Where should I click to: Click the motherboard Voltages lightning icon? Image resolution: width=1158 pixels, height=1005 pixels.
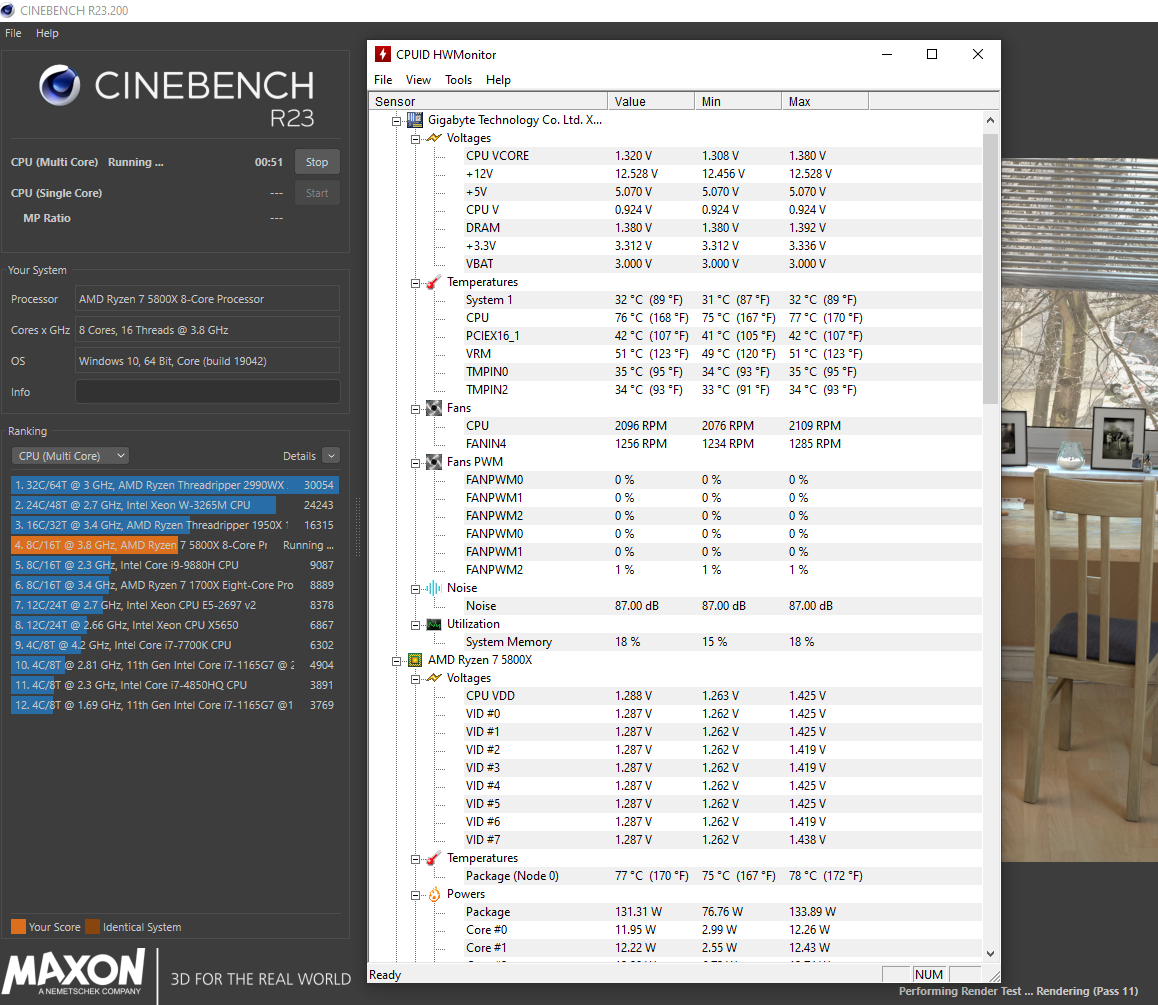[434, 138]
